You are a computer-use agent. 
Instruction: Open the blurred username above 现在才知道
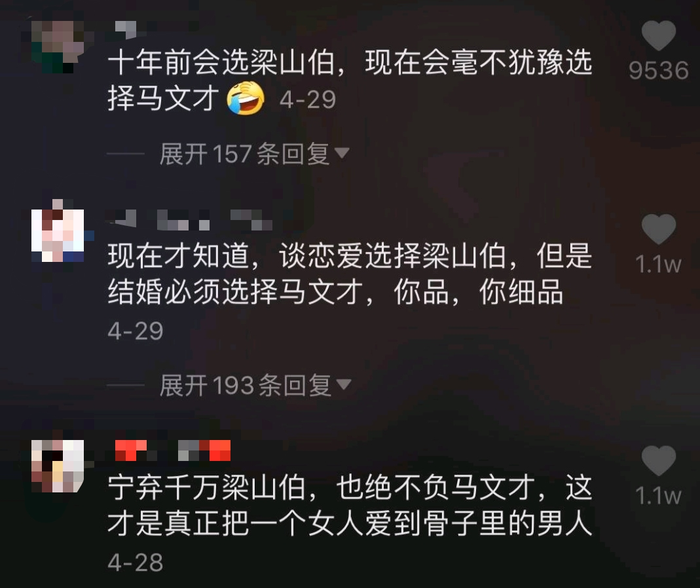[189, 219]
